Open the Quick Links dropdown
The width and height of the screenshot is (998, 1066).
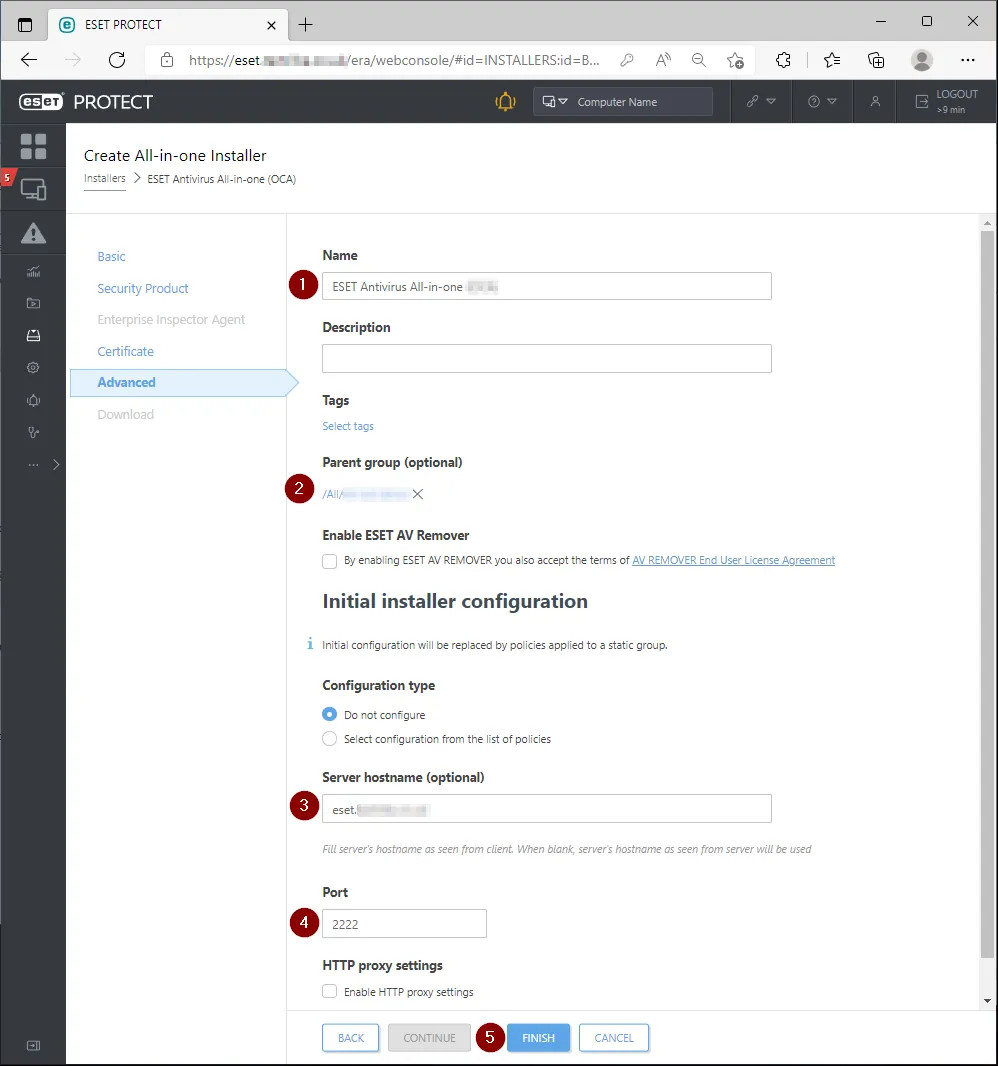761,102
